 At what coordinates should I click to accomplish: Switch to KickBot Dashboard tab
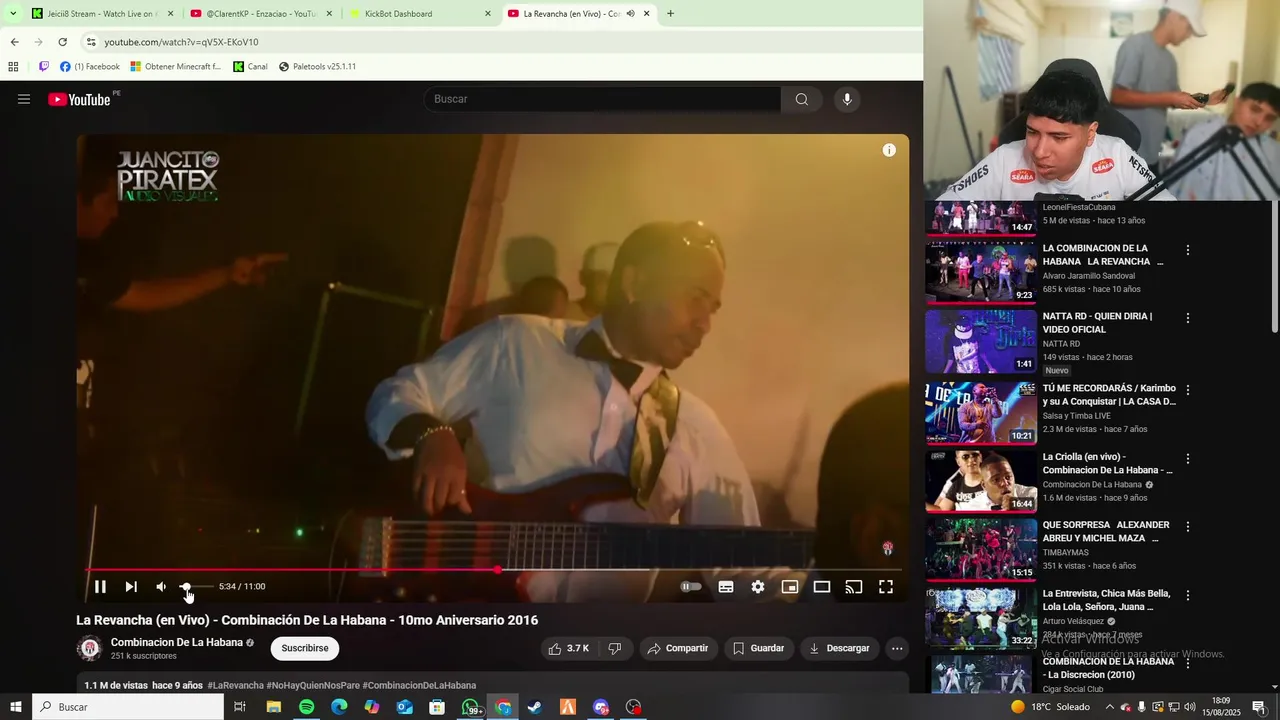[x=420, y=14]
